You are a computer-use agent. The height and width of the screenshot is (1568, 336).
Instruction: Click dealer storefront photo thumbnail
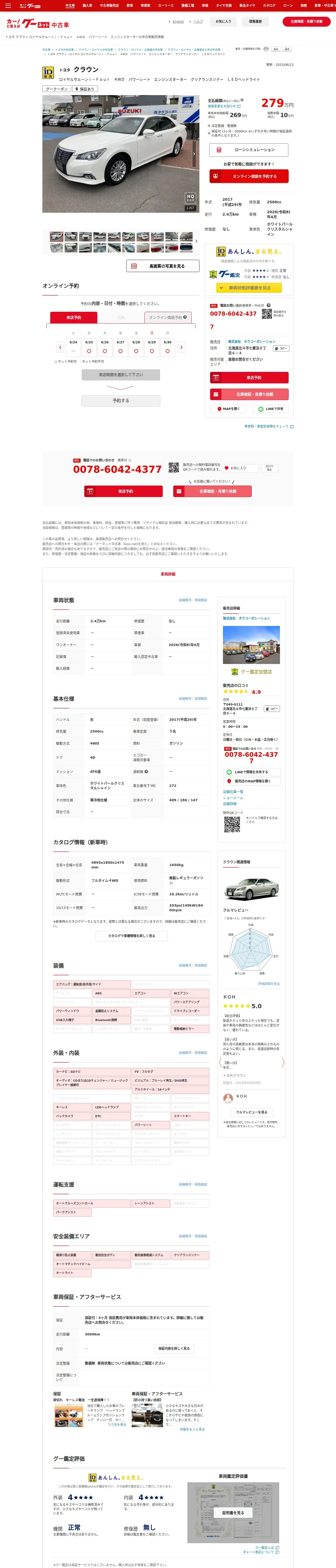click(251, 645)
